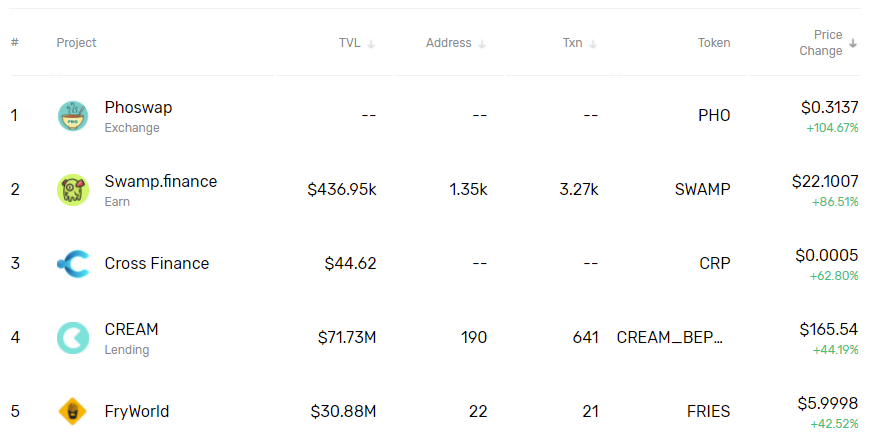Screen dimensions: 880x440
Task: Sort table by Price Change arrow
Action: [x=853, y=43]
